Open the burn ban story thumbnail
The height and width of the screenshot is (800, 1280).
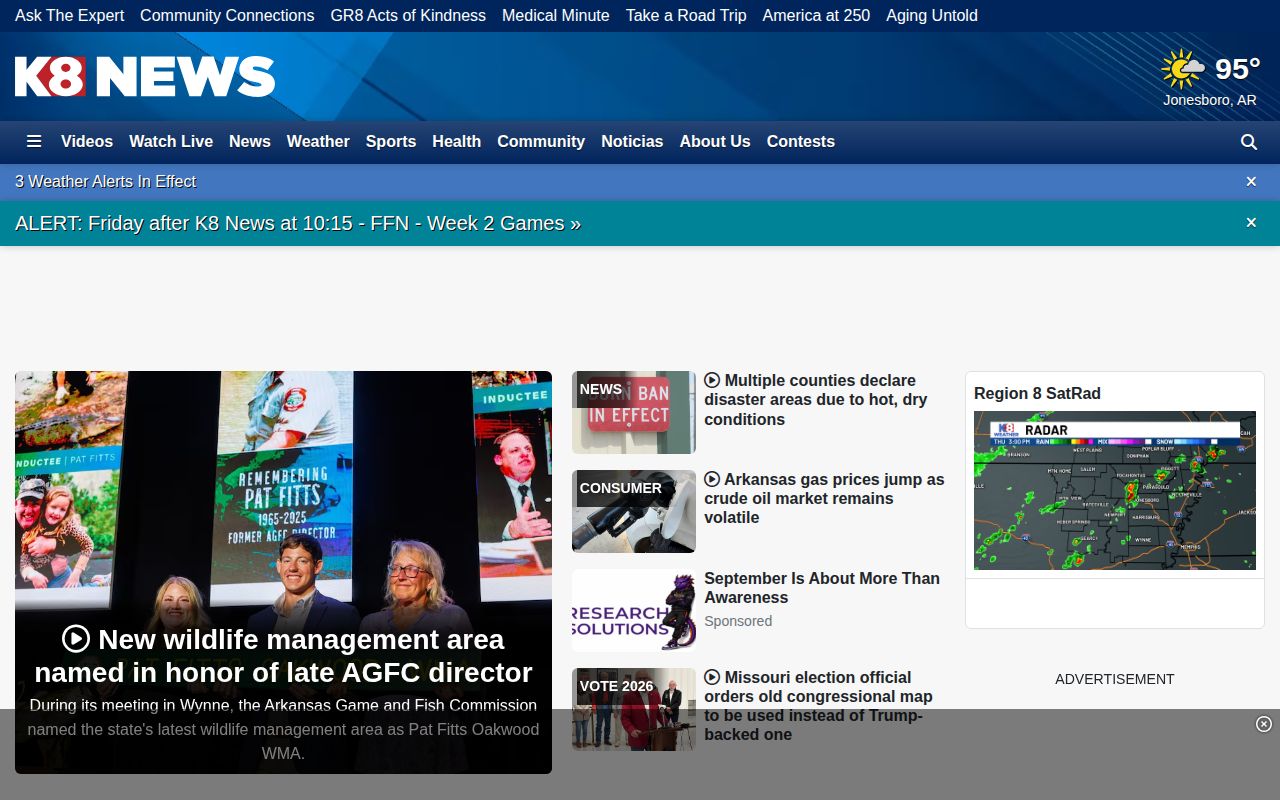(634, 412)
